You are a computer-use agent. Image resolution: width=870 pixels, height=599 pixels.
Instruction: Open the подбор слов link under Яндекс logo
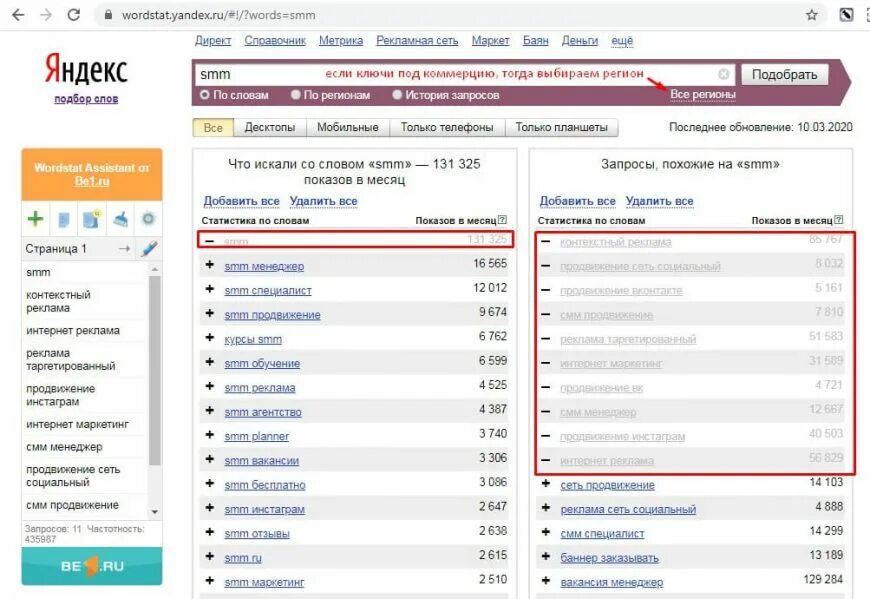(86, 99)
